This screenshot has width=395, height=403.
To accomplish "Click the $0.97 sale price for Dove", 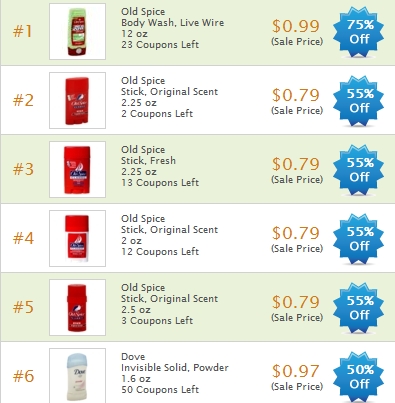I will [296, 371].
